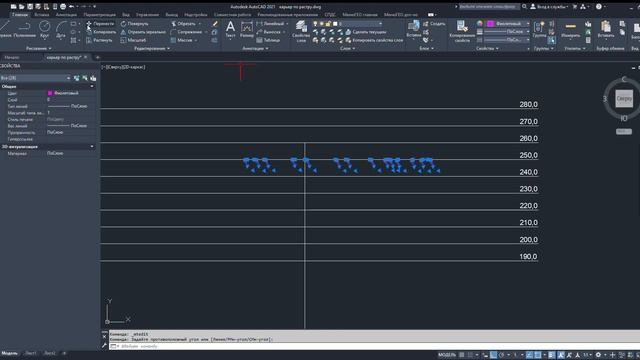Viewport: 640px width, 360px height.
Task: Click the Array (Массив) tool
Action: (x=181, y=40)
